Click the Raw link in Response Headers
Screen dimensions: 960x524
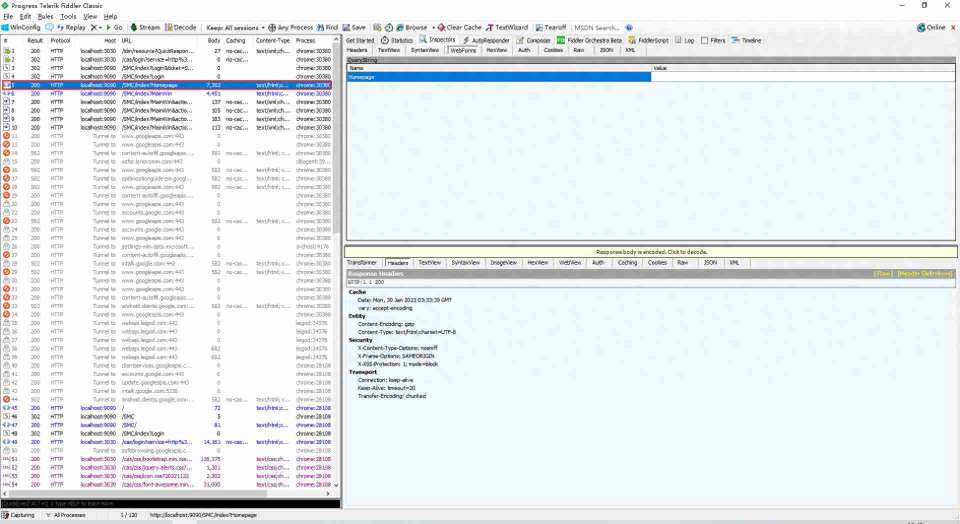(883, 274)
